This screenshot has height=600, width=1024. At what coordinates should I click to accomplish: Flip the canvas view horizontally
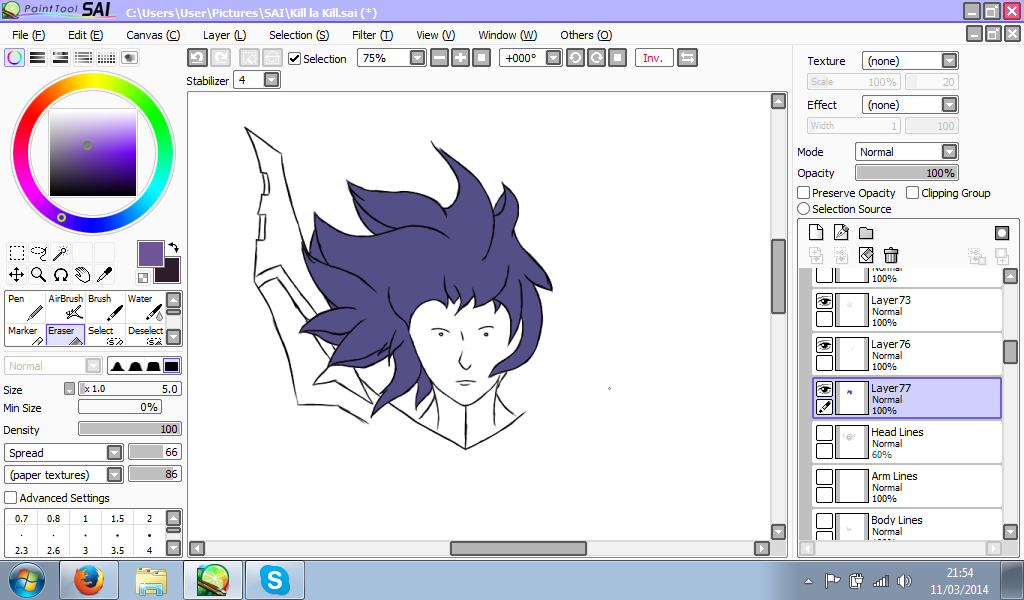(x=687, y=58)
